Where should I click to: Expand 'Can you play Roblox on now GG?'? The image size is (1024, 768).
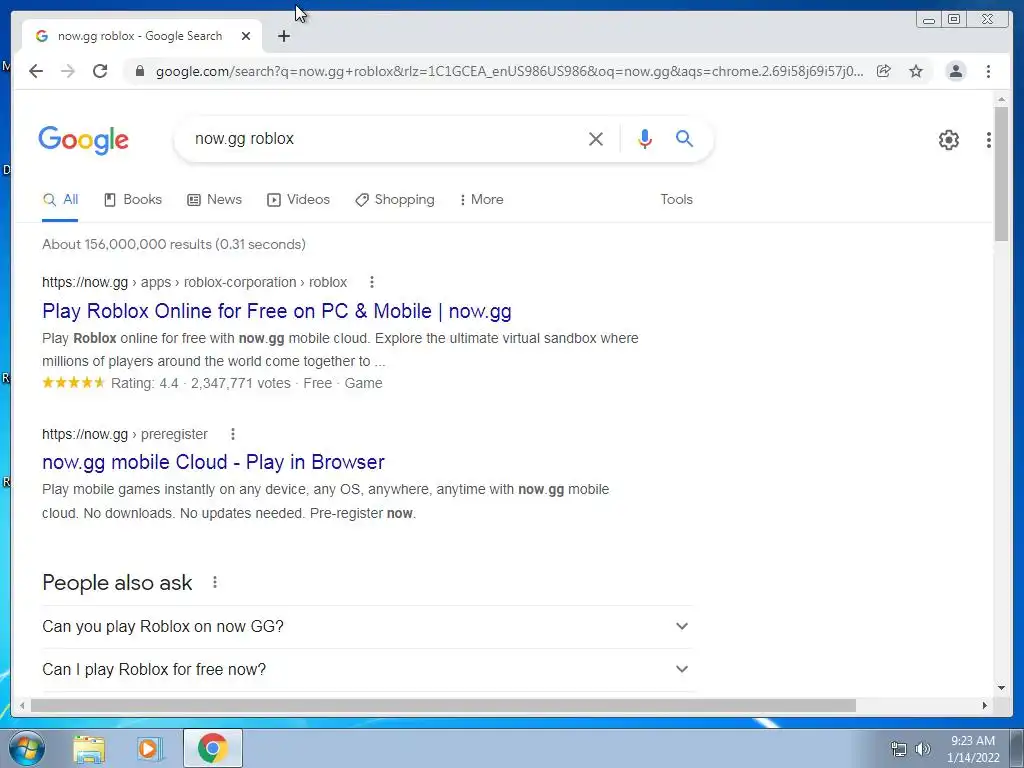tap(366, 626)
